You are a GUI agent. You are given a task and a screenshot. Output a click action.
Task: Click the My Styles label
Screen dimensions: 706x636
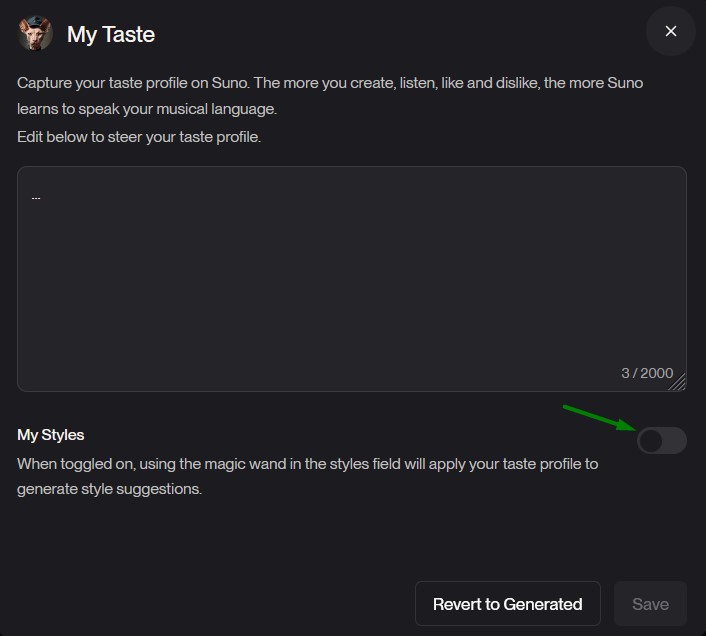[x=50, y=435]
